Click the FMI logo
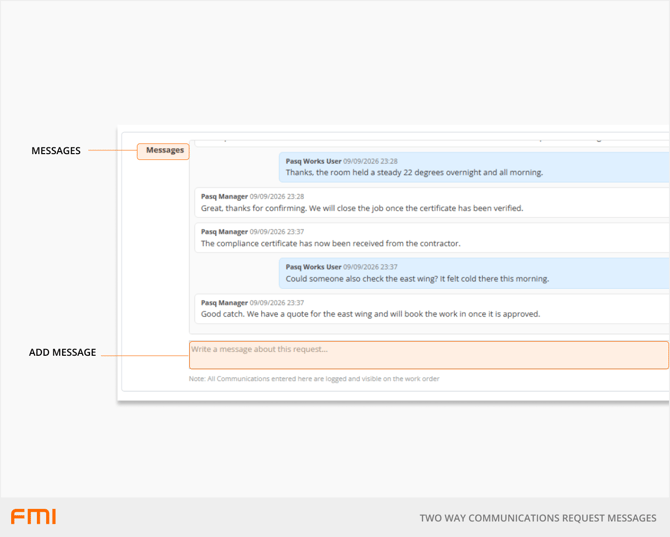The image size is (670, 537). [33, 516]
